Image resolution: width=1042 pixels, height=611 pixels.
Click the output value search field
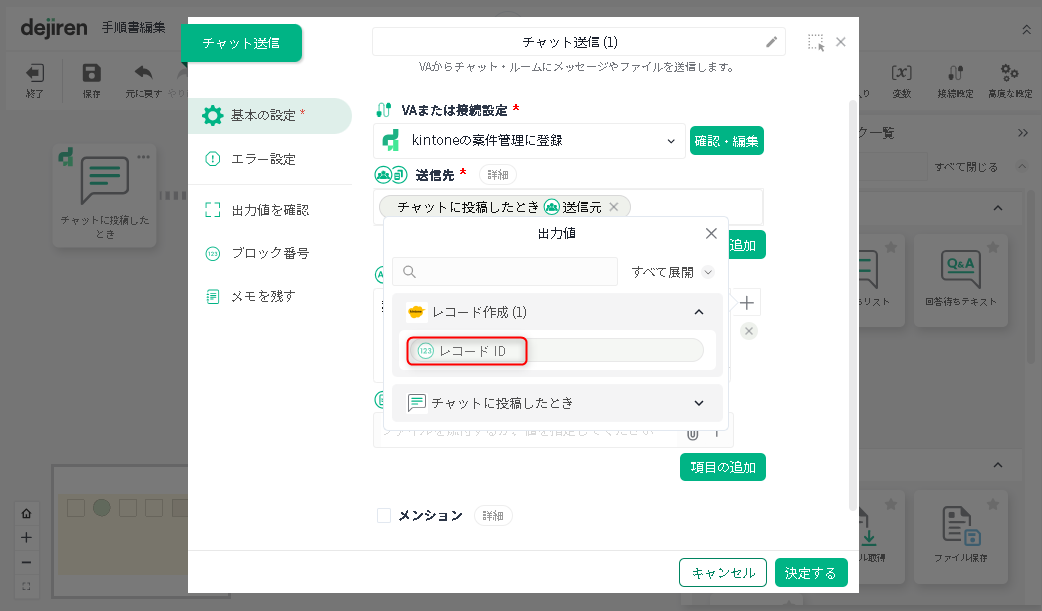[x=505, y=272]
